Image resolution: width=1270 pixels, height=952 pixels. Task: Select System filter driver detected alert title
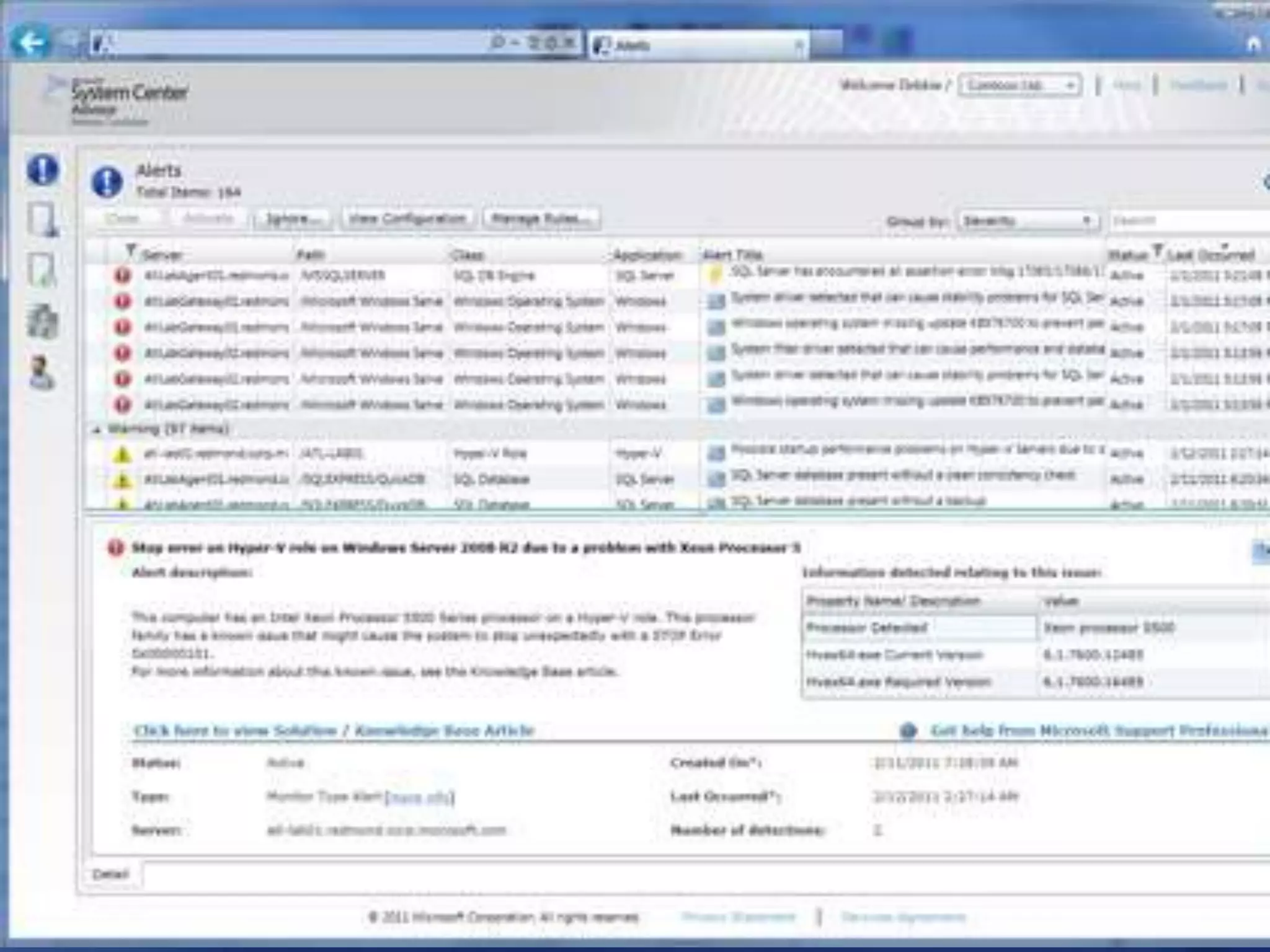(x=917, y=350)
